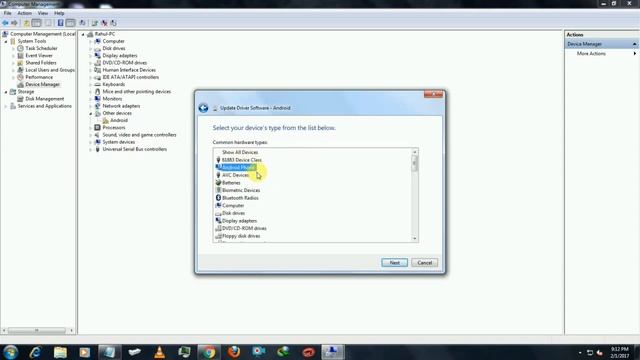Viewport: 640px width, 360px height.
Task: Select Local Users and Groups node
Action: pyautogui.click(x=50, y=70)
